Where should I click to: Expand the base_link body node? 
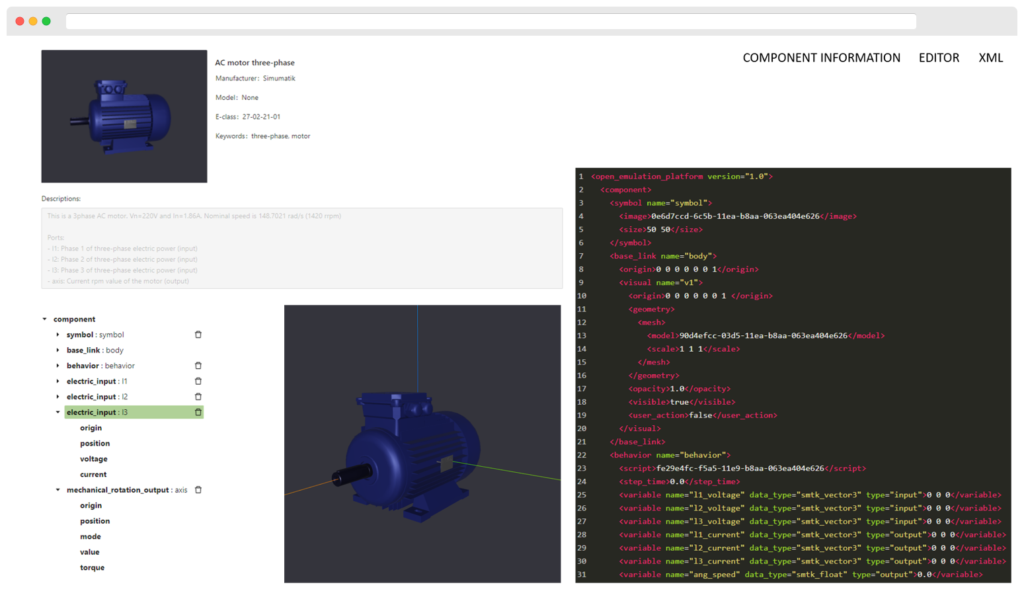pos(57,350)
